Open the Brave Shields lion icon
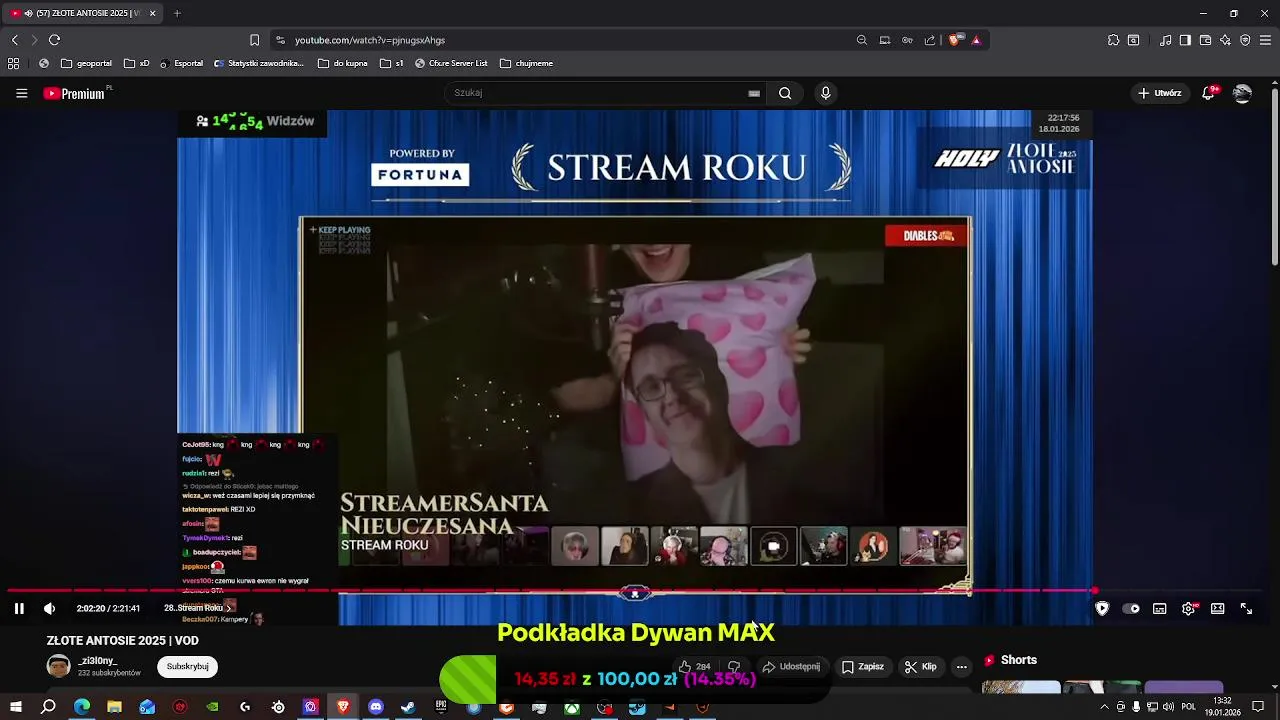The image size is (1280, 720). pos(955,40)
